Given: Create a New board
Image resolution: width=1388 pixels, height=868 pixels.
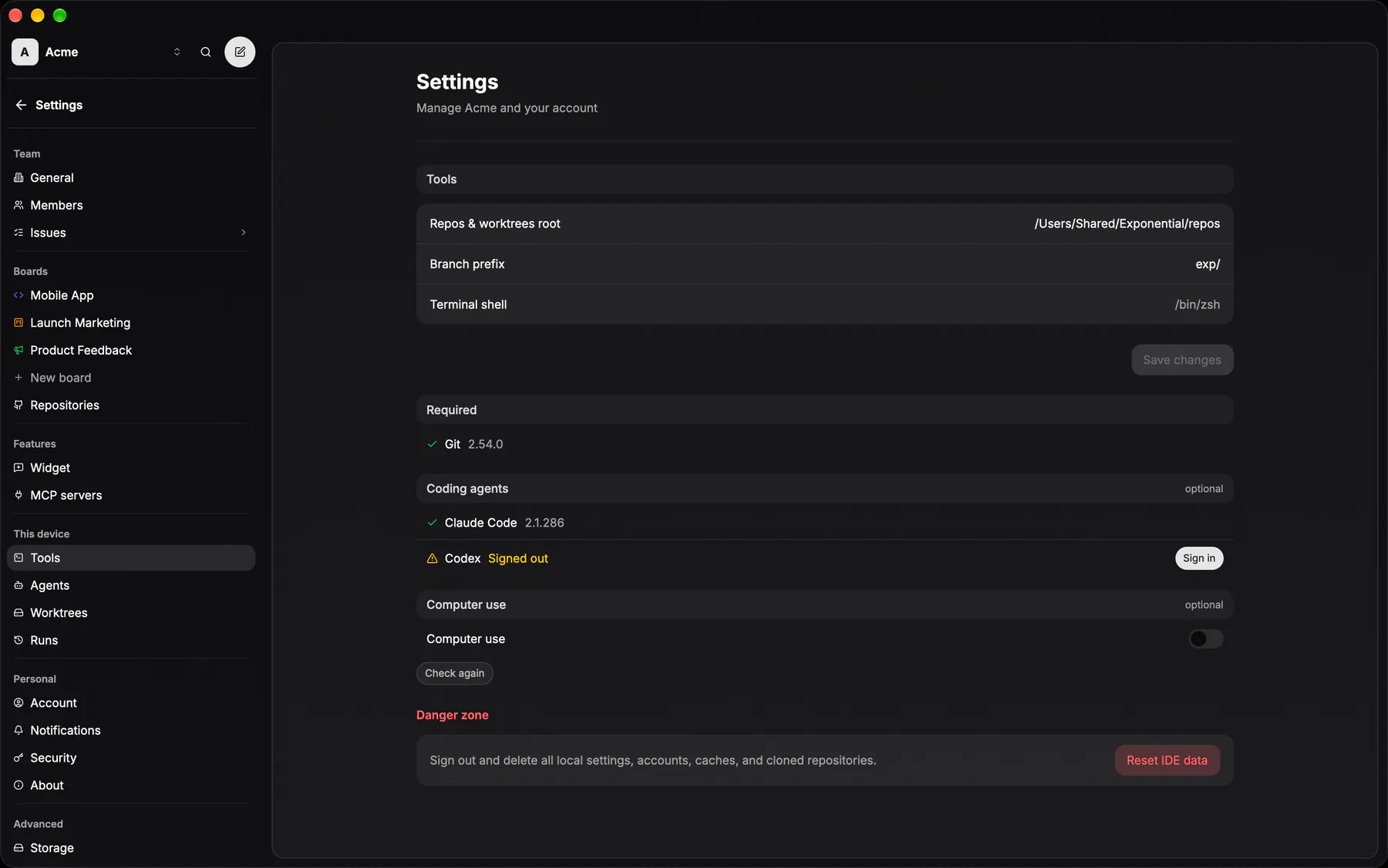Looking at the screenshot, I should (131, 378).
